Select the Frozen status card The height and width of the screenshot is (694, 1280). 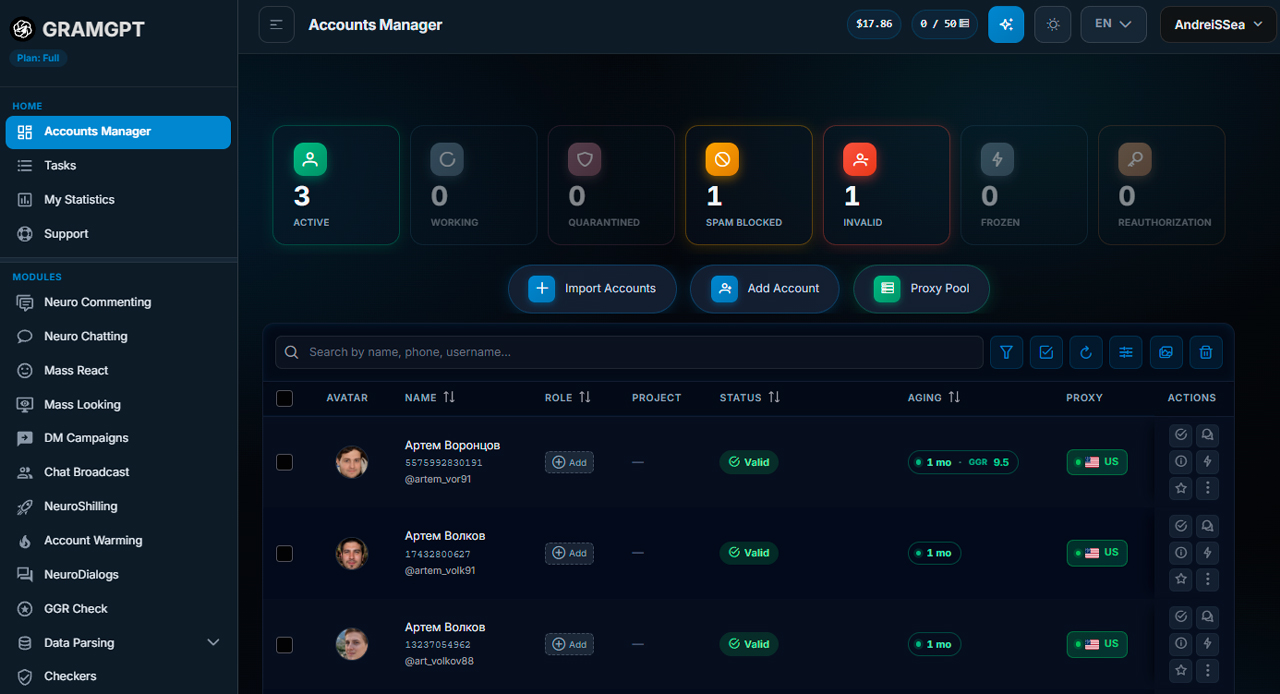coord(1024,185)
